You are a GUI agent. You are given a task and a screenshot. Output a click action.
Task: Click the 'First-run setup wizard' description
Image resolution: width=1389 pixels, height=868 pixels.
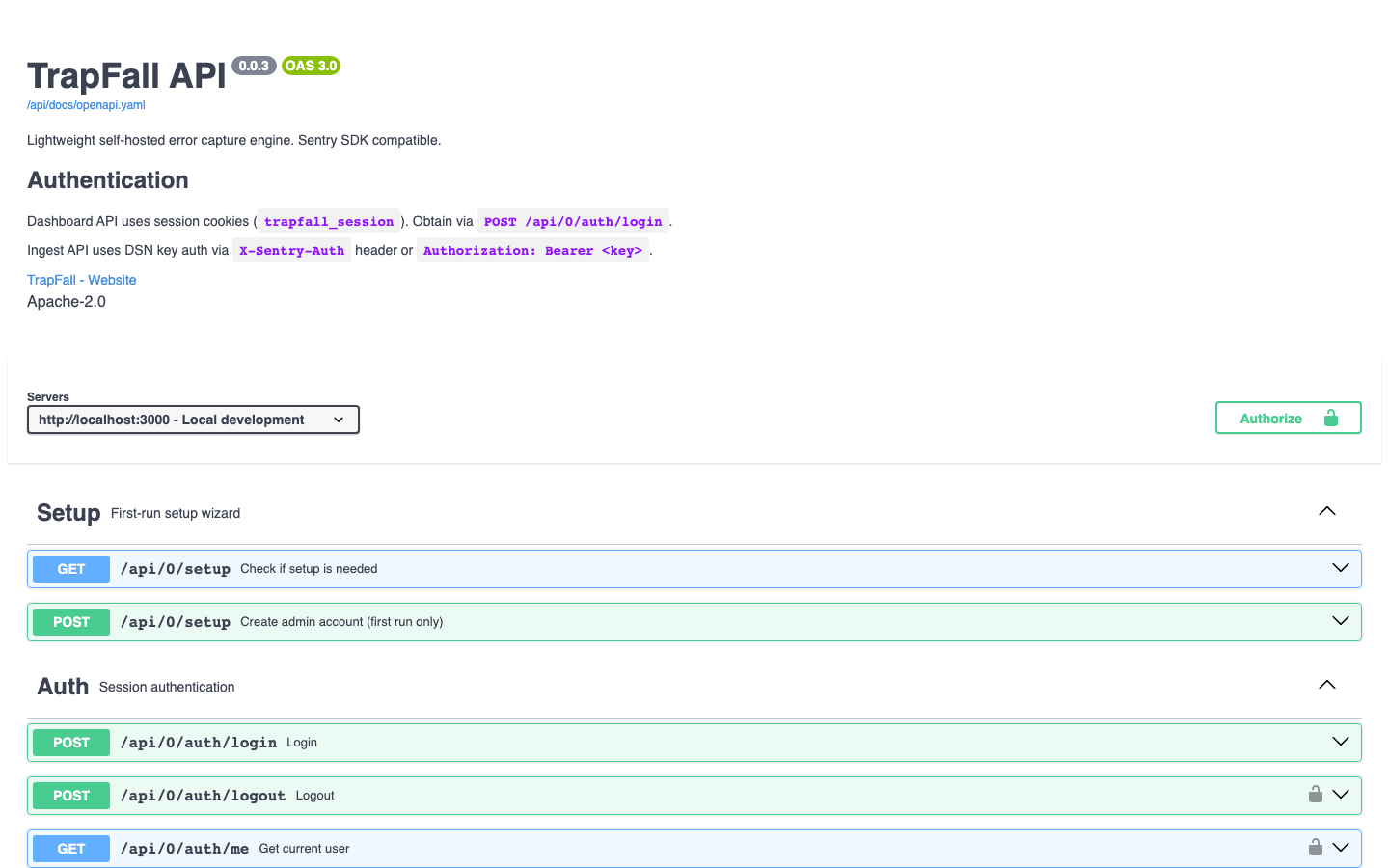176,513
